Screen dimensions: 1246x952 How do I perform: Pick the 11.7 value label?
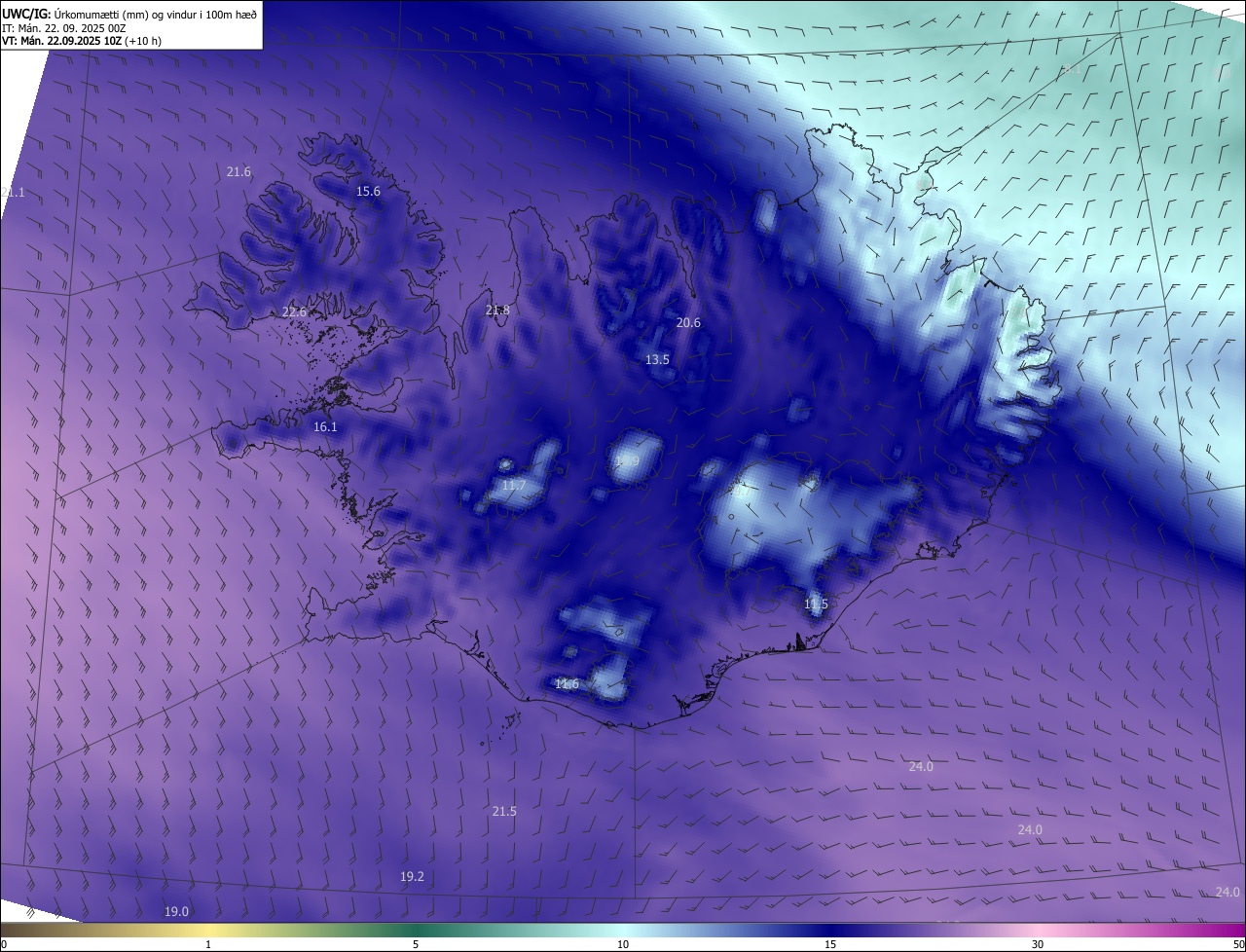[514, 486]
